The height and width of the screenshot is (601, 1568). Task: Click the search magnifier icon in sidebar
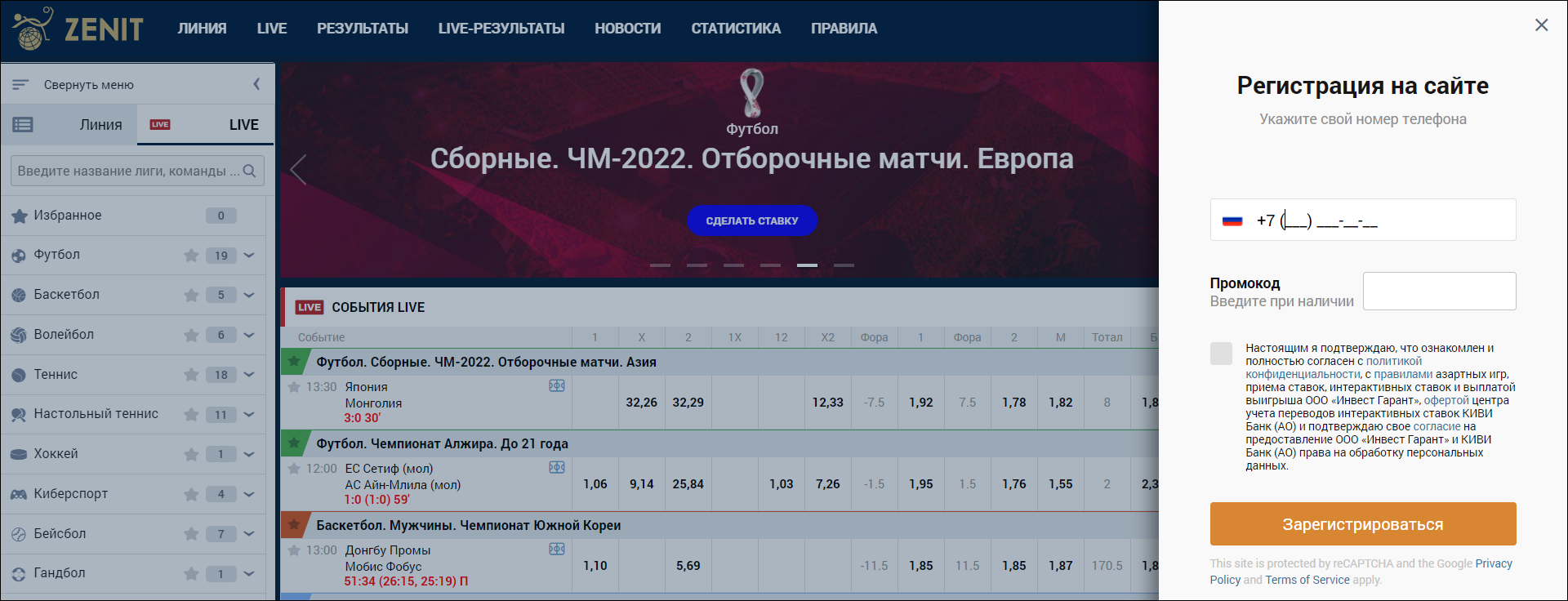tap(250, 171)
